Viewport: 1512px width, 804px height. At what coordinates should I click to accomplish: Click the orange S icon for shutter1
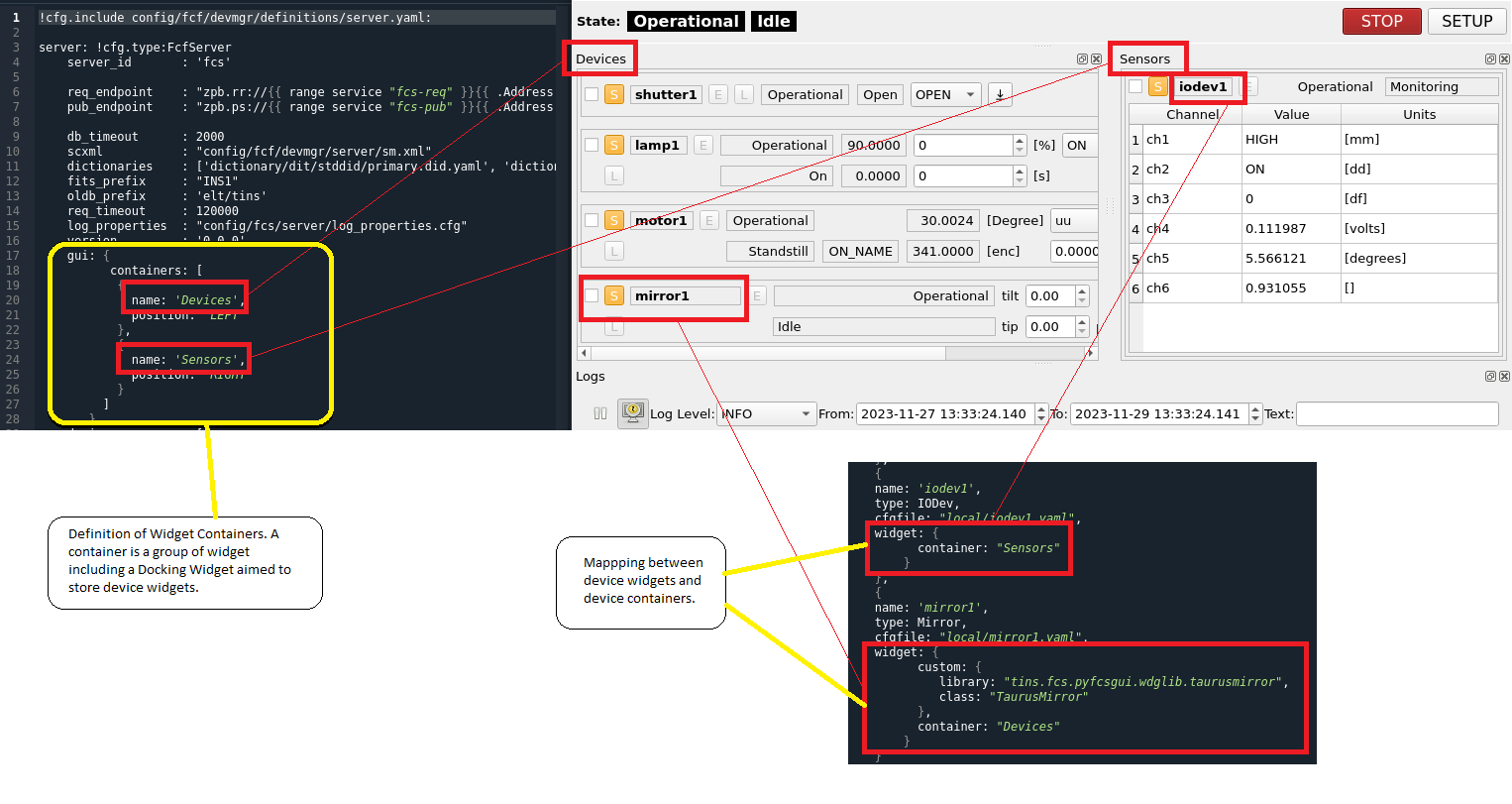click(614, 95)
